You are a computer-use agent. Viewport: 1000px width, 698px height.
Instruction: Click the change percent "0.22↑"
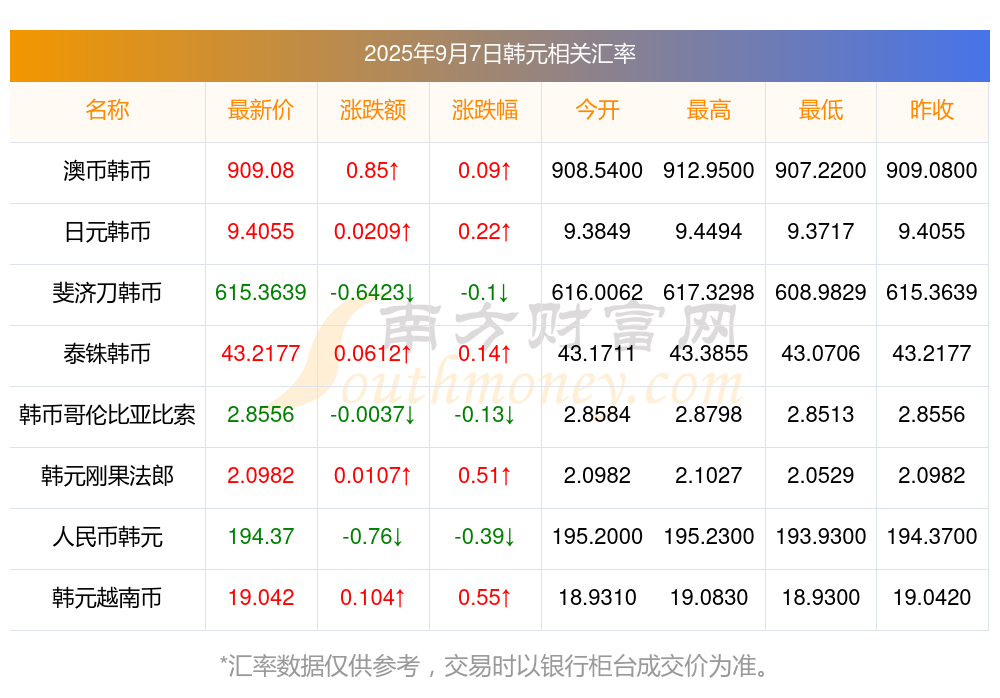(x=485, y=232)
